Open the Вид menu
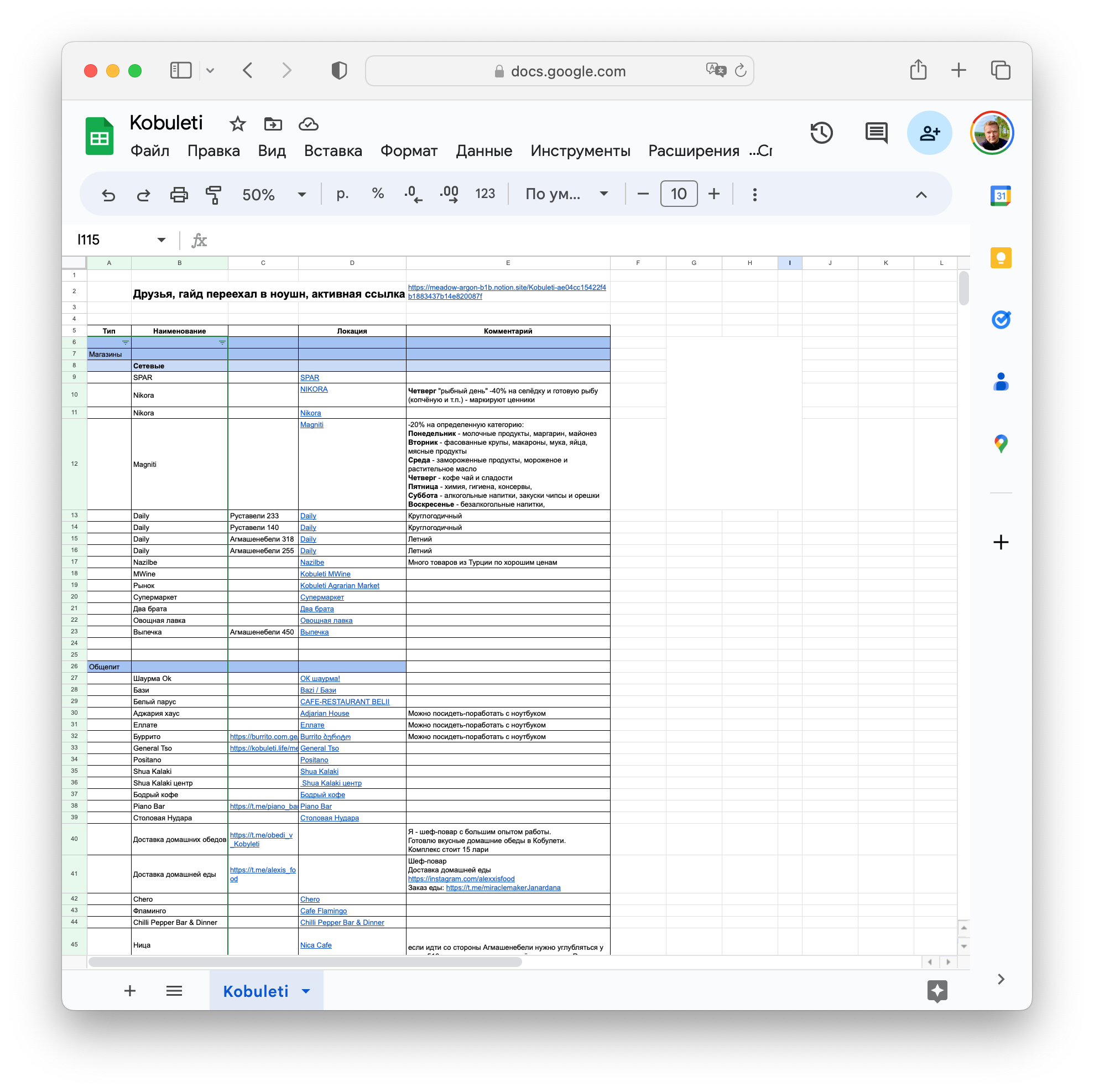 tap(272, 150)
